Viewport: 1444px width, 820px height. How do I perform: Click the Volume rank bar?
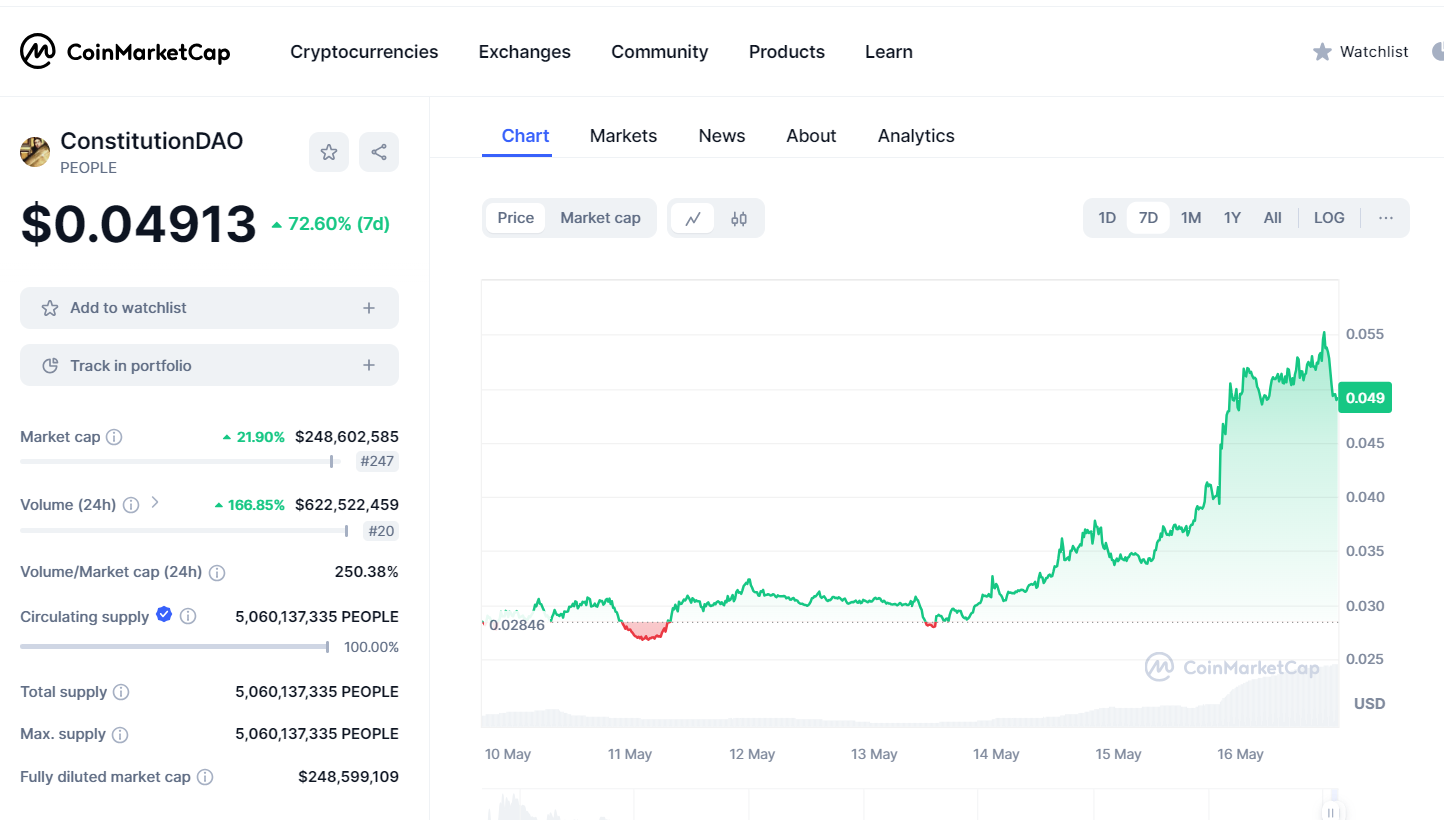(x=185, y=530)
